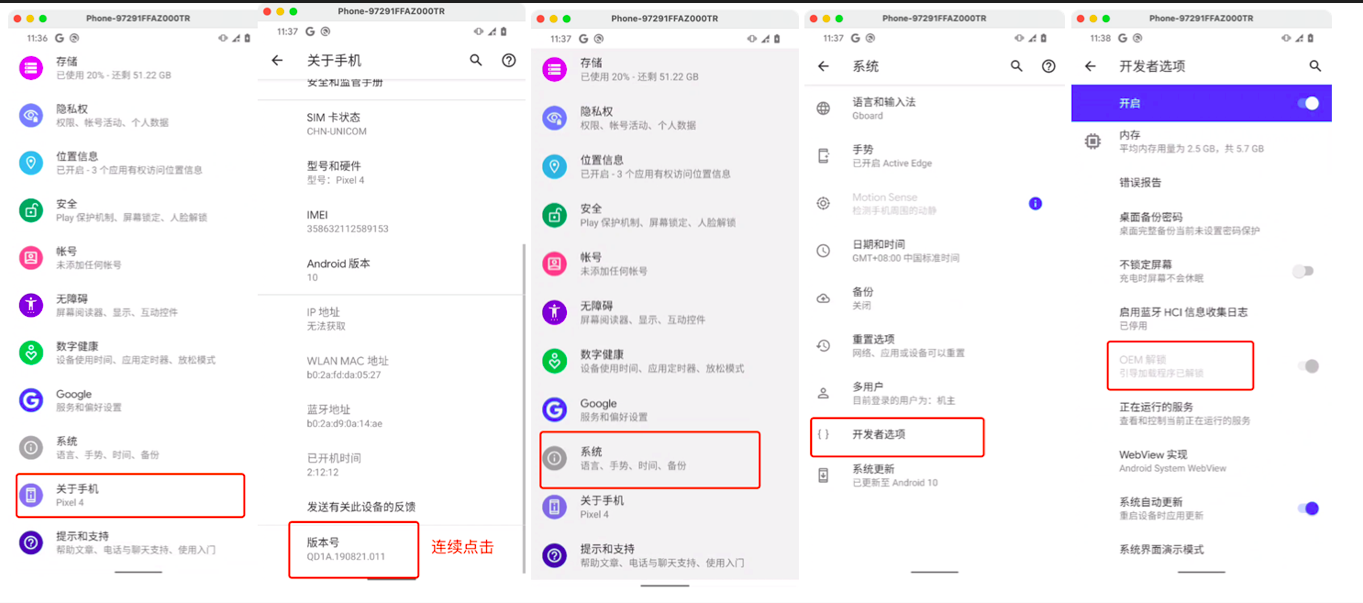The height and width of the screenshot is (603, 1363).
Task: Click the scrollbar in the 关于手机 window
Action: point(524,408)
